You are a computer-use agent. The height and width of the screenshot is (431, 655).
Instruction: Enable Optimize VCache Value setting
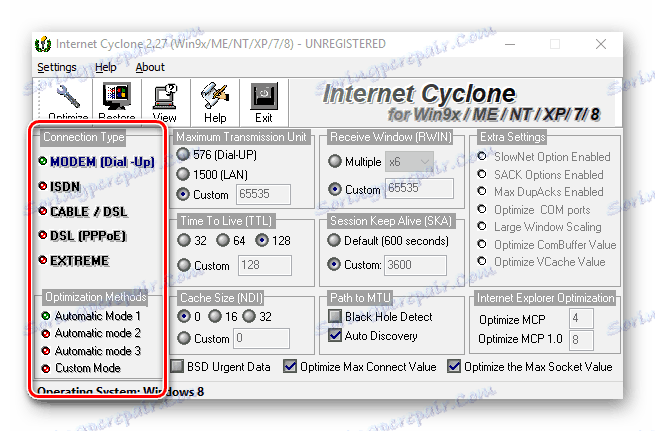click(482, 261)
